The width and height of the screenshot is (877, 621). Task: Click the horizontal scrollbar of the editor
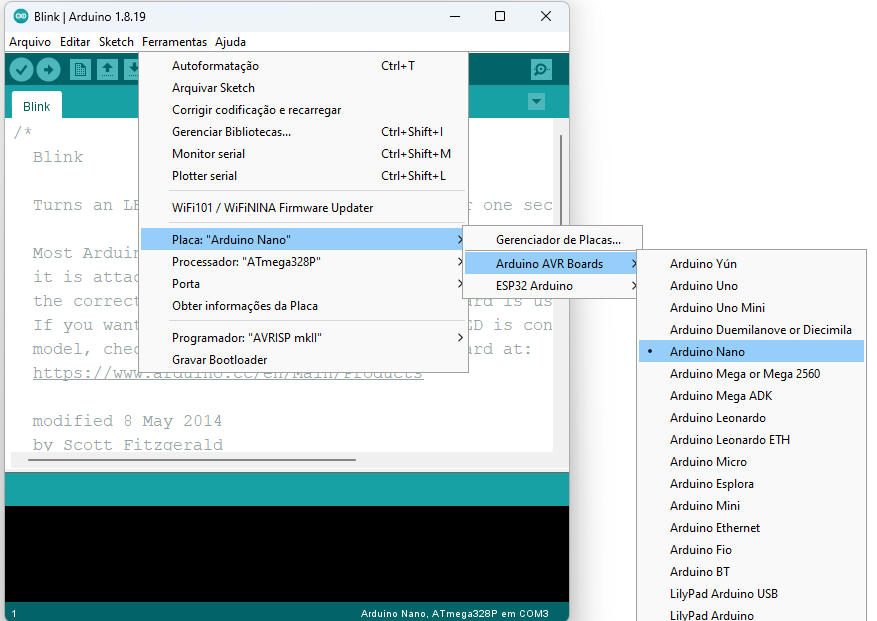(192, 460)
